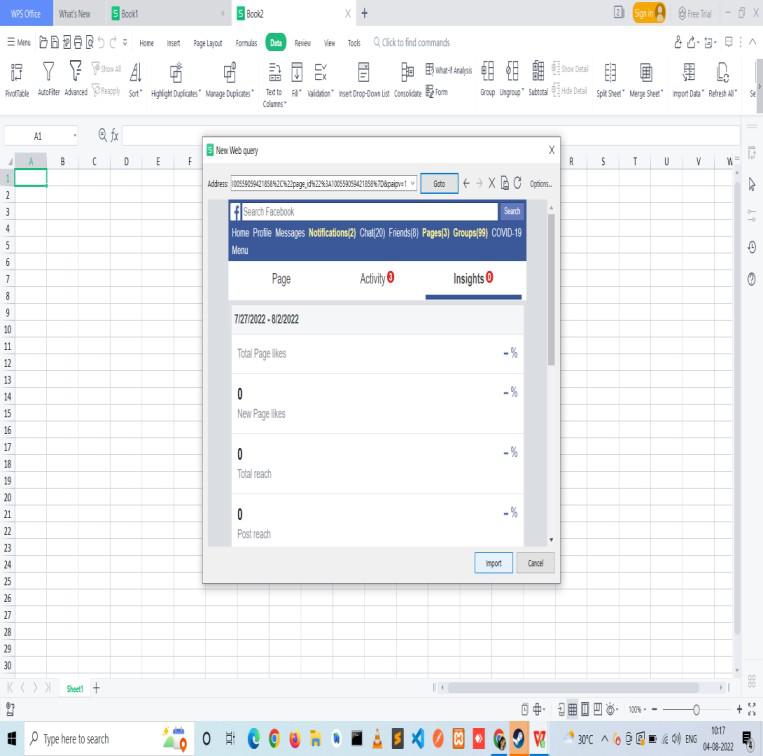Click the web query vertical scrollbar
Screen dimensions: 763x756
tap(551, 290)
